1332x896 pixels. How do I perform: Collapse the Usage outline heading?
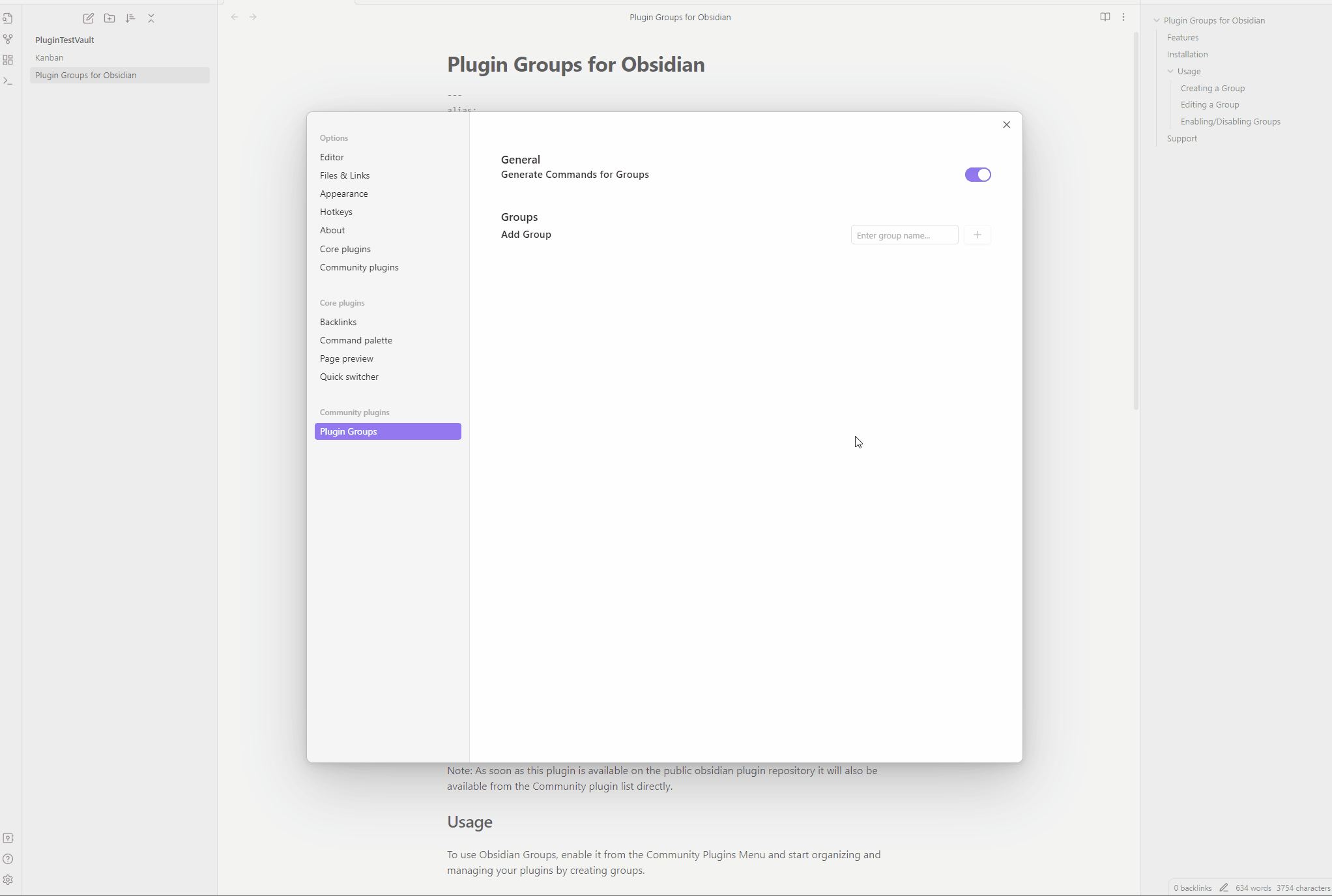(x=1170, y=72)
